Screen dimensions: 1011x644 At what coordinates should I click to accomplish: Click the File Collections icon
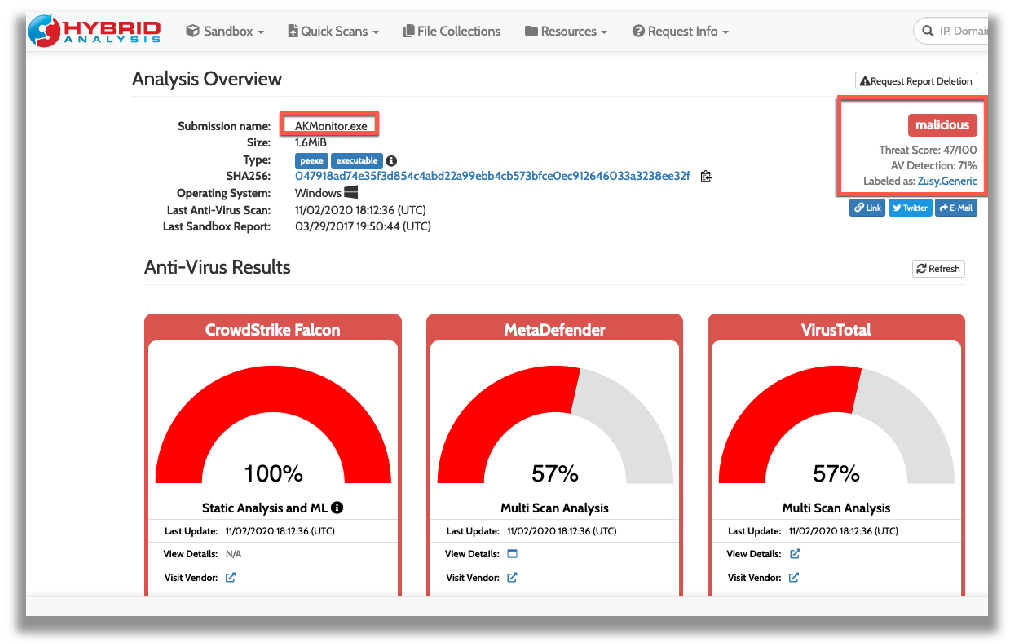coord(408,31)
